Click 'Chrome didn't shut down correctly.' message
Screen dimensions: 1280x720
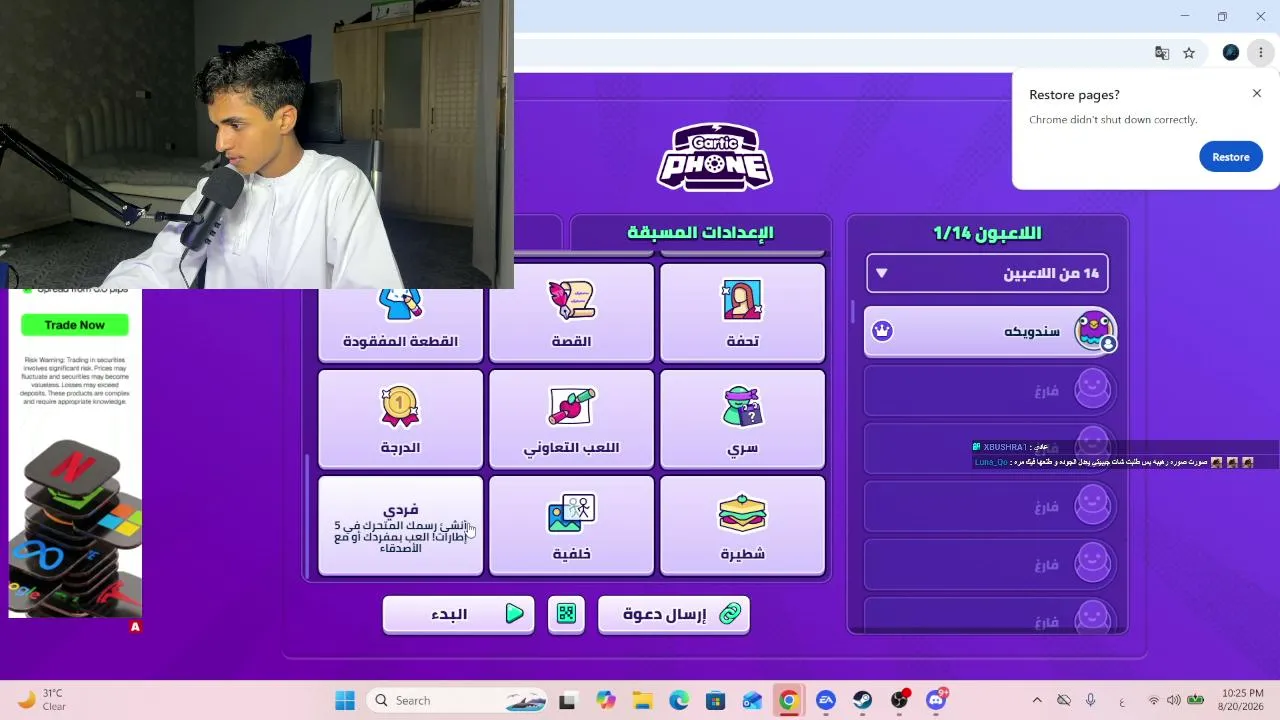click(1113, 120)
